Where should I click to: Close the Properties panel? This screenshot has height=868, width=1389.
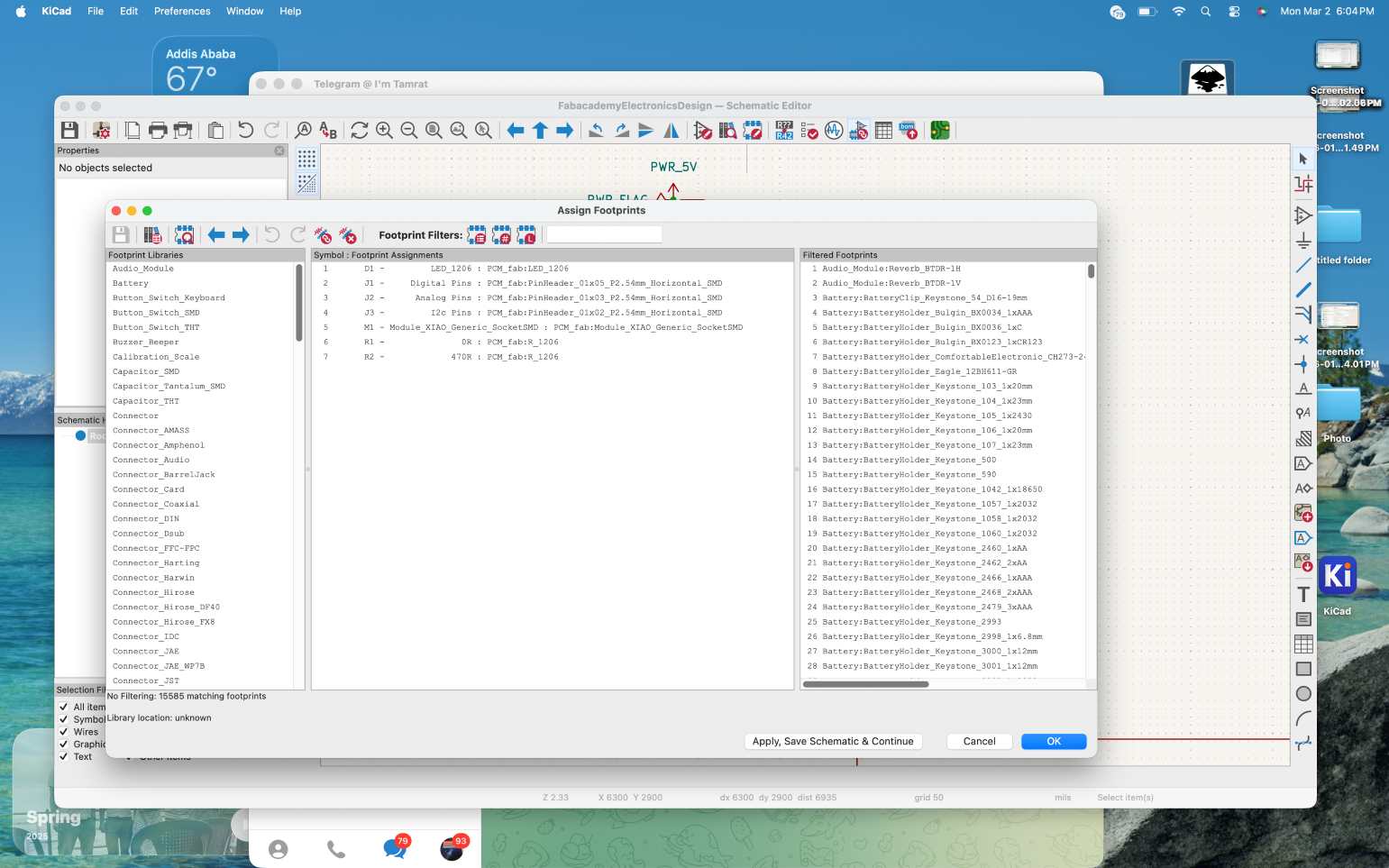[279, 151]
